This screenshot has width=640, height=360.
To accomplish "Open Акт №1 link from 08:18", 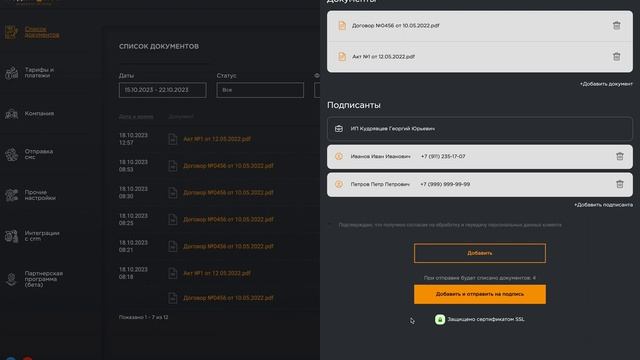I will [217, 273].
